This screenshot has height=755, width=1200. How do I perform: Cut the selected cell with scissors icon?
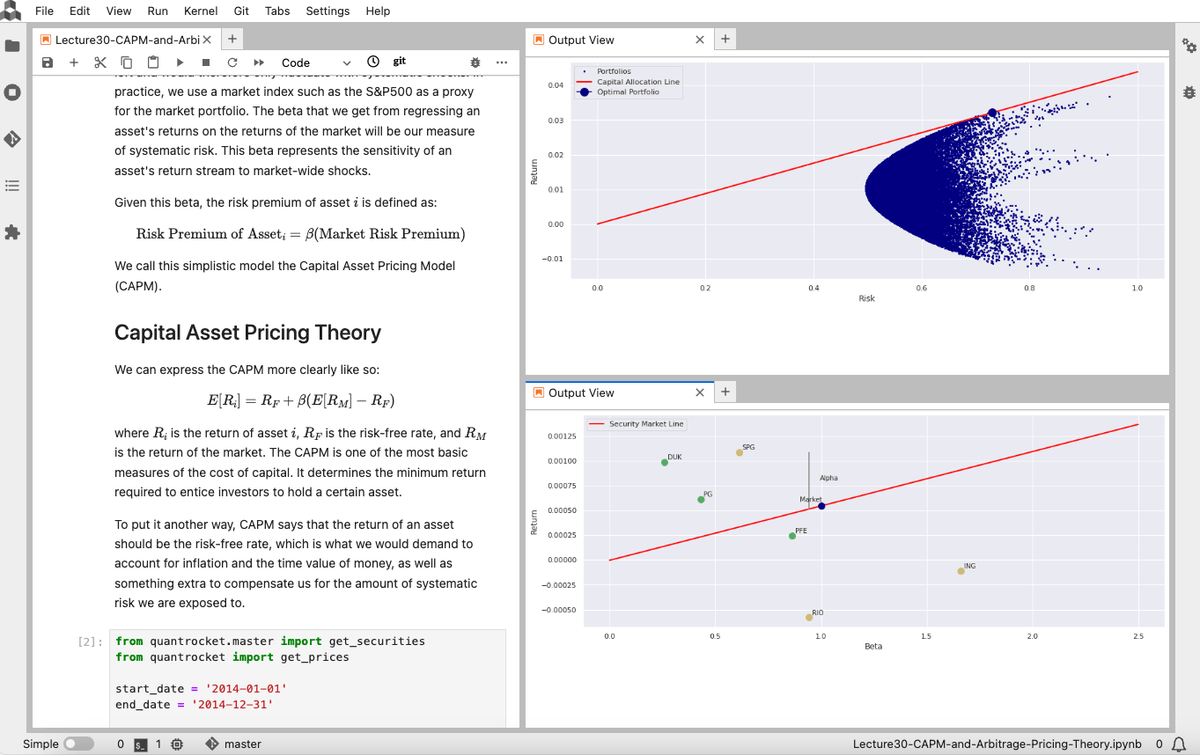100,62
